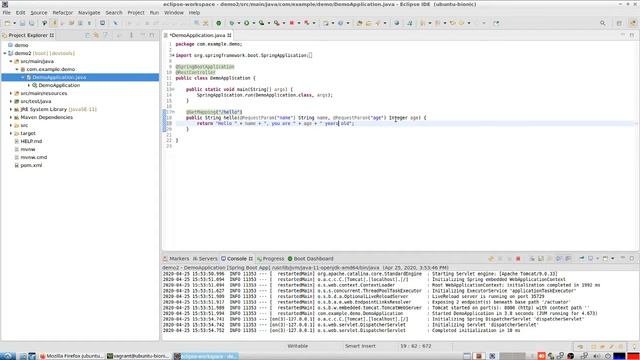The image size is (640, 360).
Task: Switch to the Progress tab
Action: coord(270,259)
